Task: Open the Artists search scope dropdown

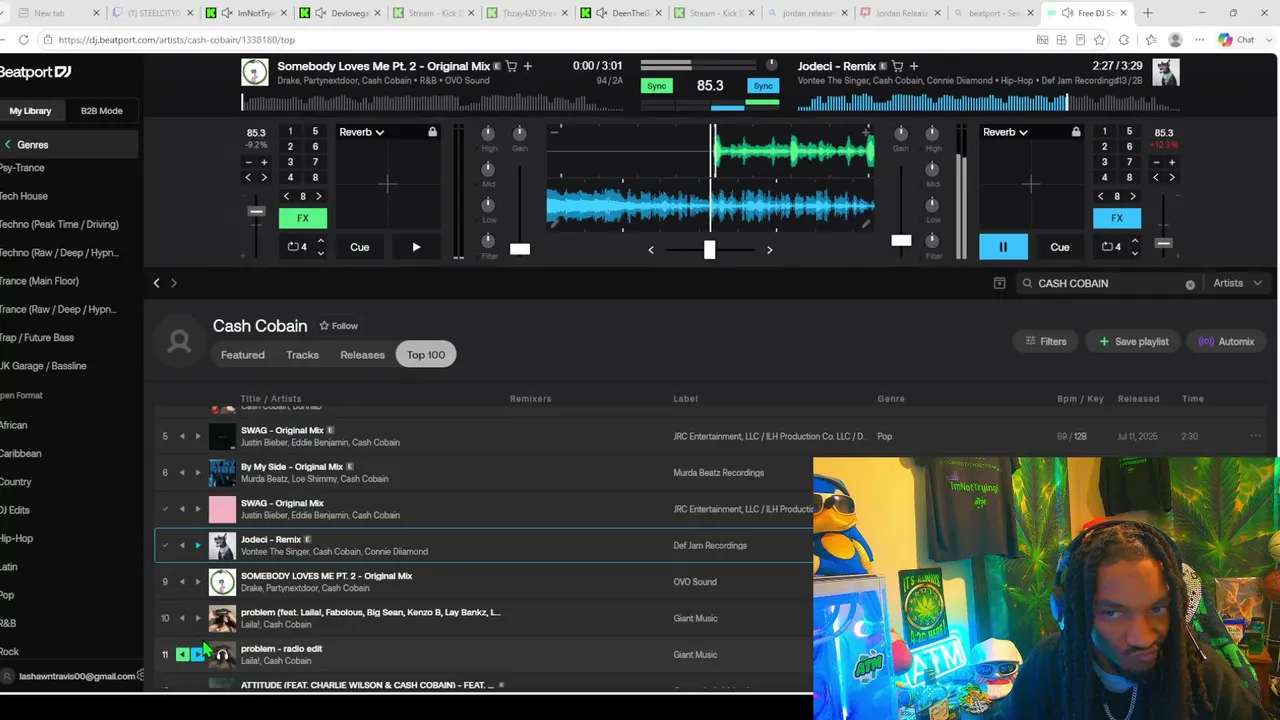Action: click(x=1236, y=283)
